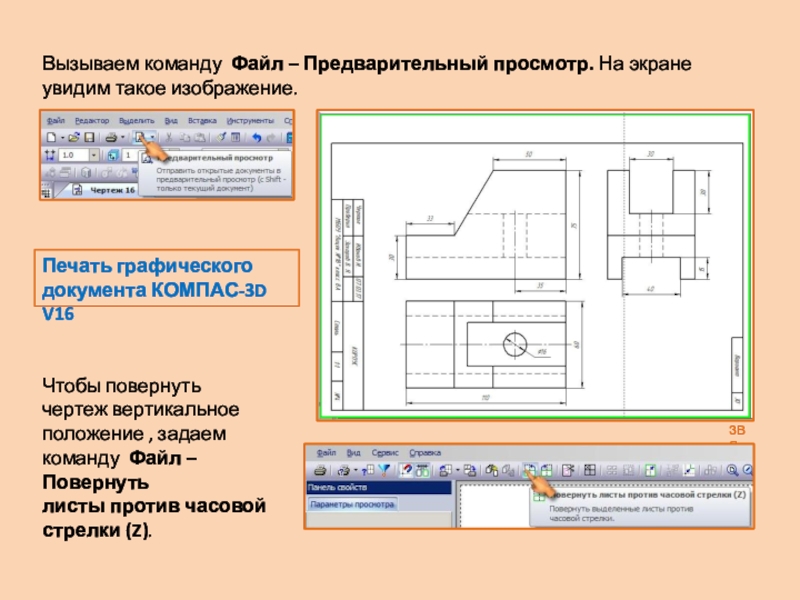Open the Справка menu
The image size is (800, 600).
pyautogui.click(x=425, y=453)
